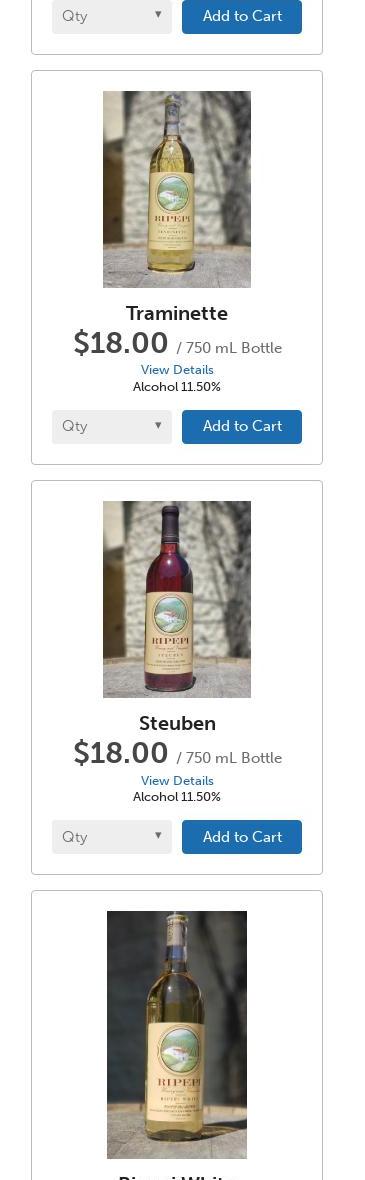Open the Steuben red bottle photo

point(177,599)
